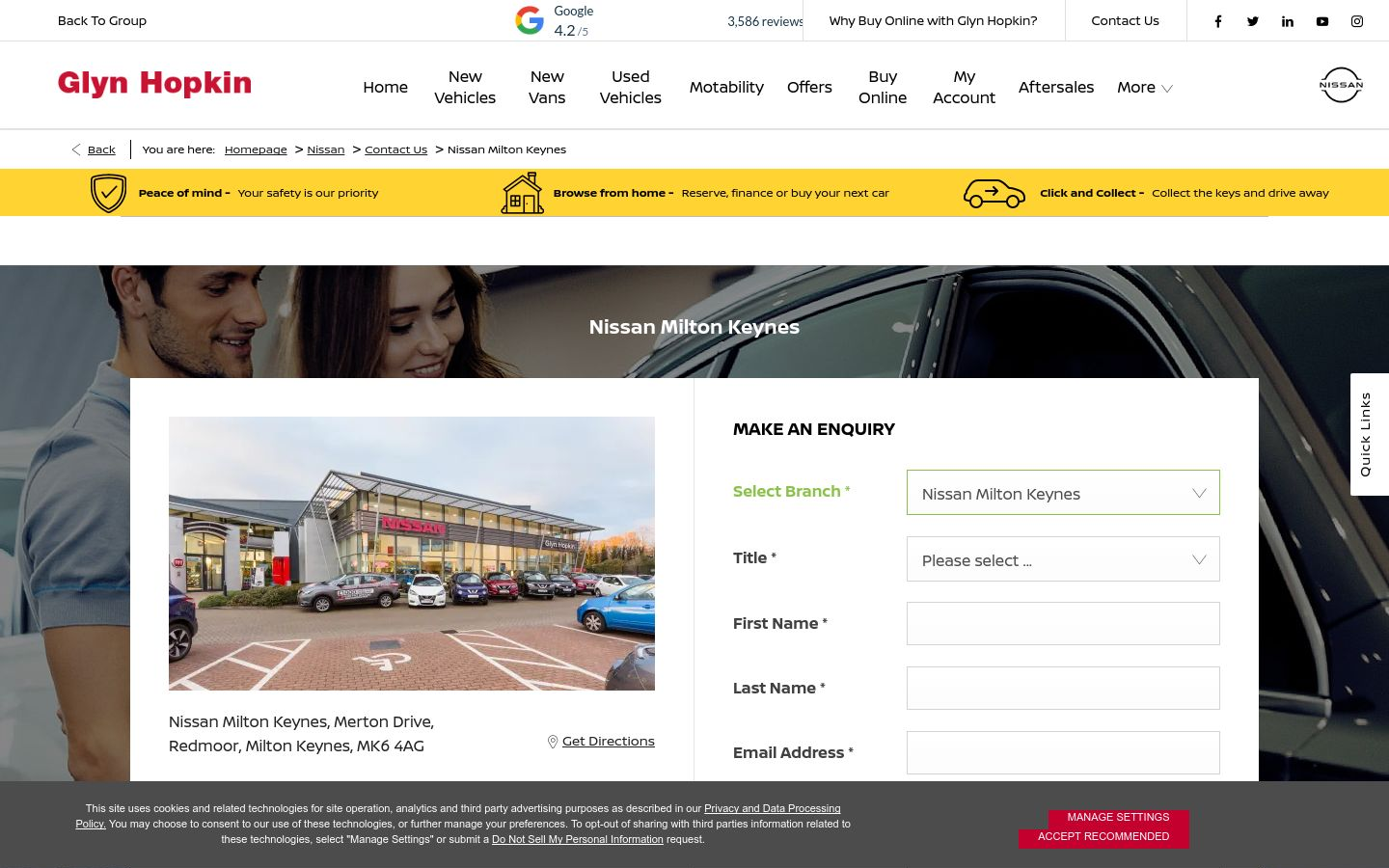
Task: Click the Glyn Hopkin logo
Action: [x=154, y=84]
